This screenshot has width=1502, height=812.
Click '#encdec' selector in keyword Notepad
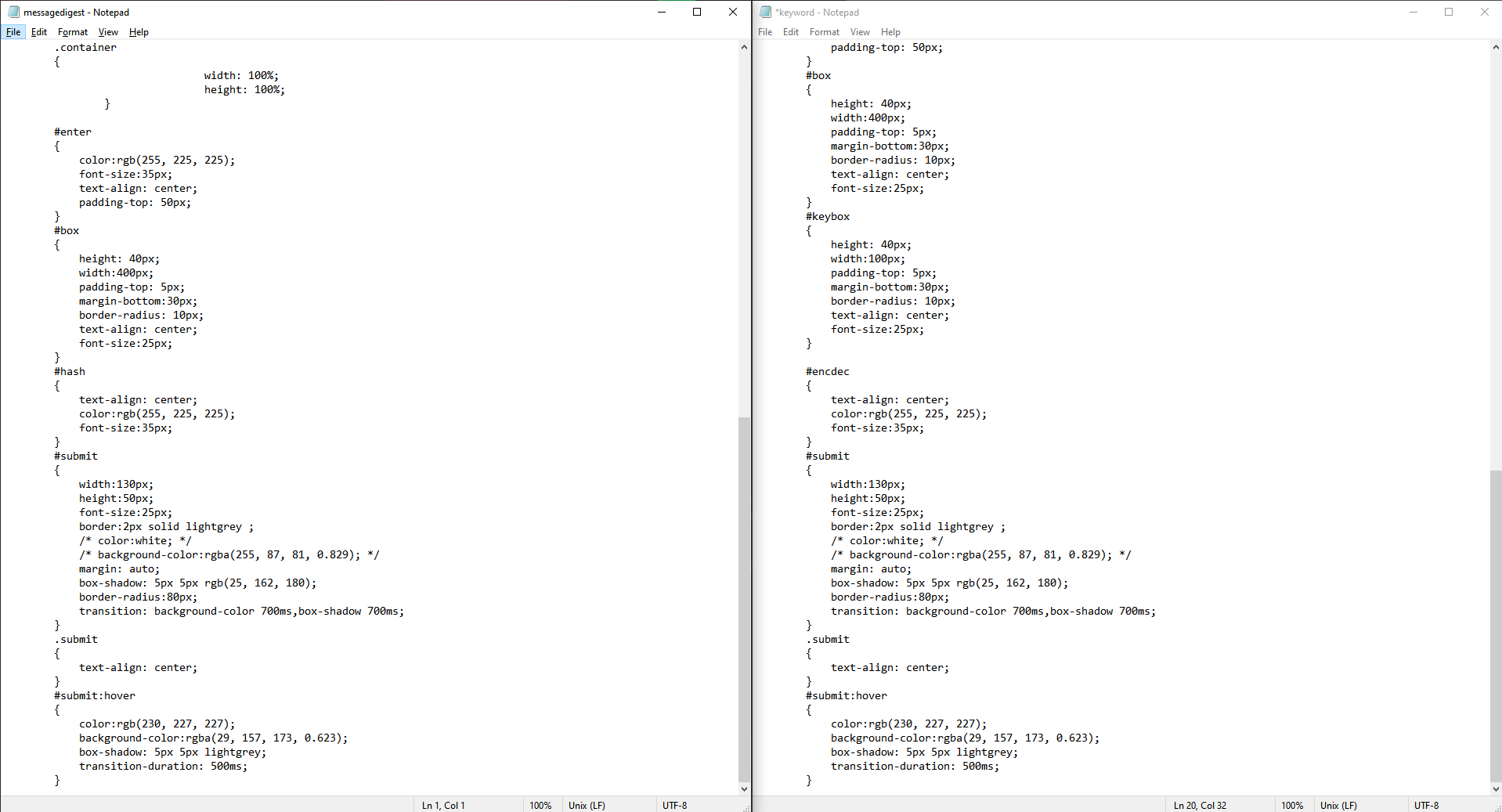point(828,372)
